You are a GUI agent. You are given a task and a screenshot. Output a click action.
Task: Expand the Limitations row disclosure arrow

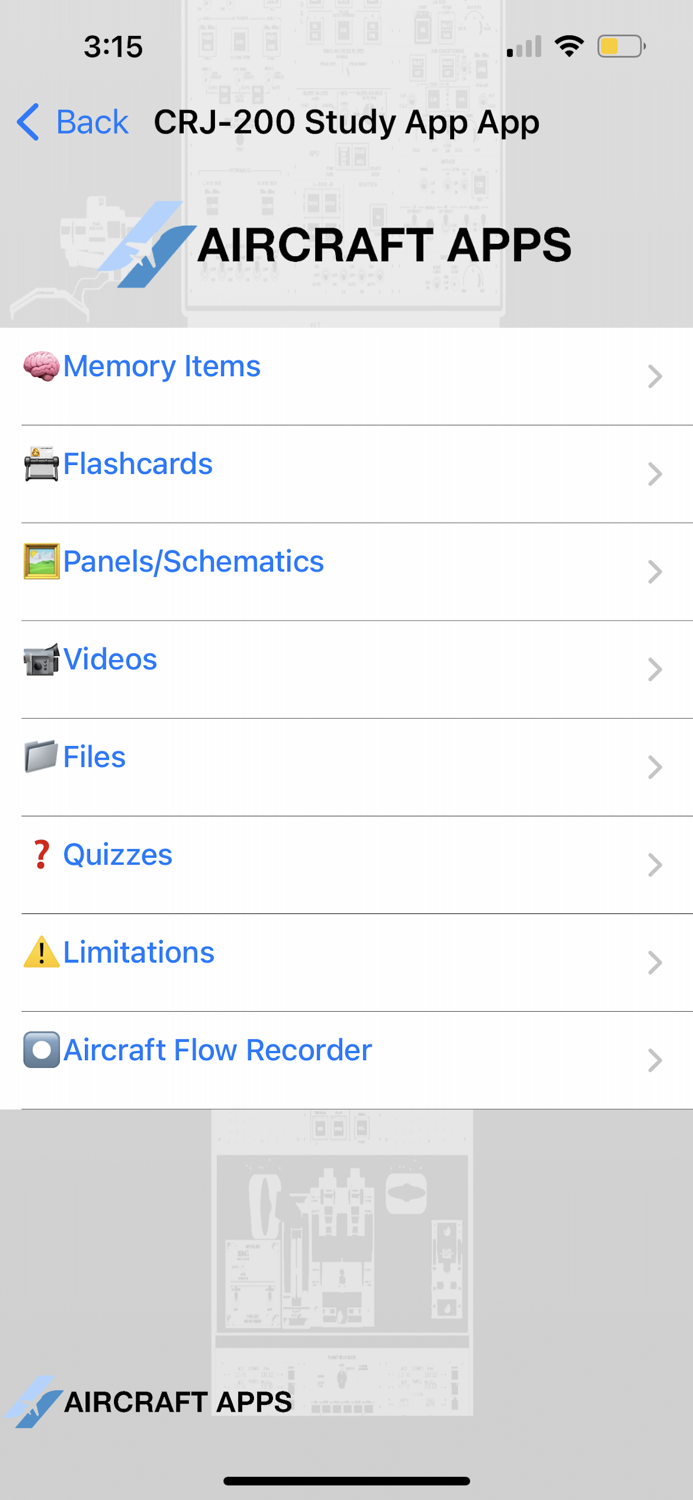(x=655, y=963)
